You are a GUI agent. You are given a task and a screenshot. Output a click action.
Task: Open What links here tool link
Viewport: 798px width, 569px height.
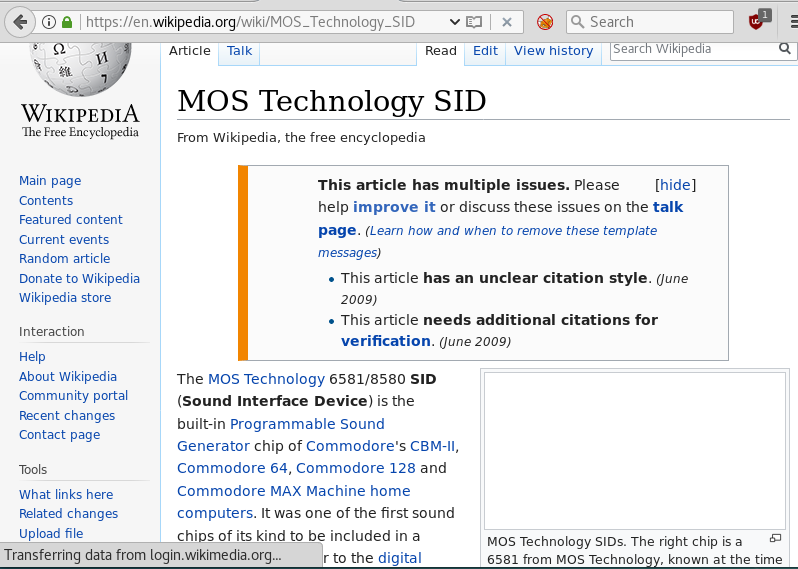[66, 495]
